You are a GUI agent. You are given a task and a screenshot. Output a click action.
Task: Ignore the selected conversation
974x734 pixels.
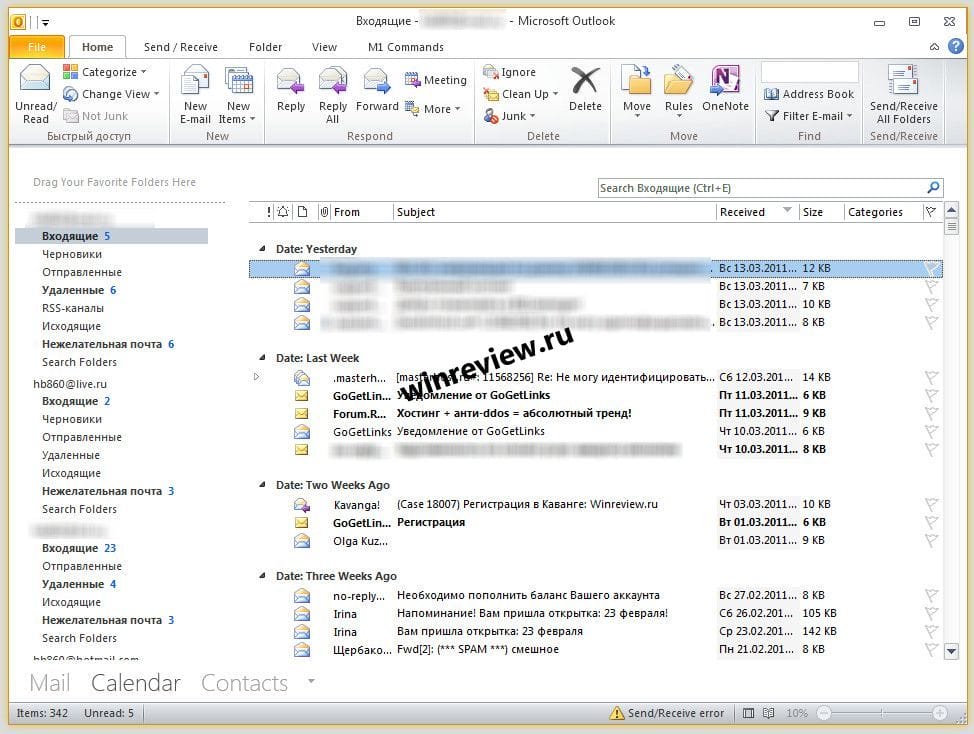click(x=509, y=72)
